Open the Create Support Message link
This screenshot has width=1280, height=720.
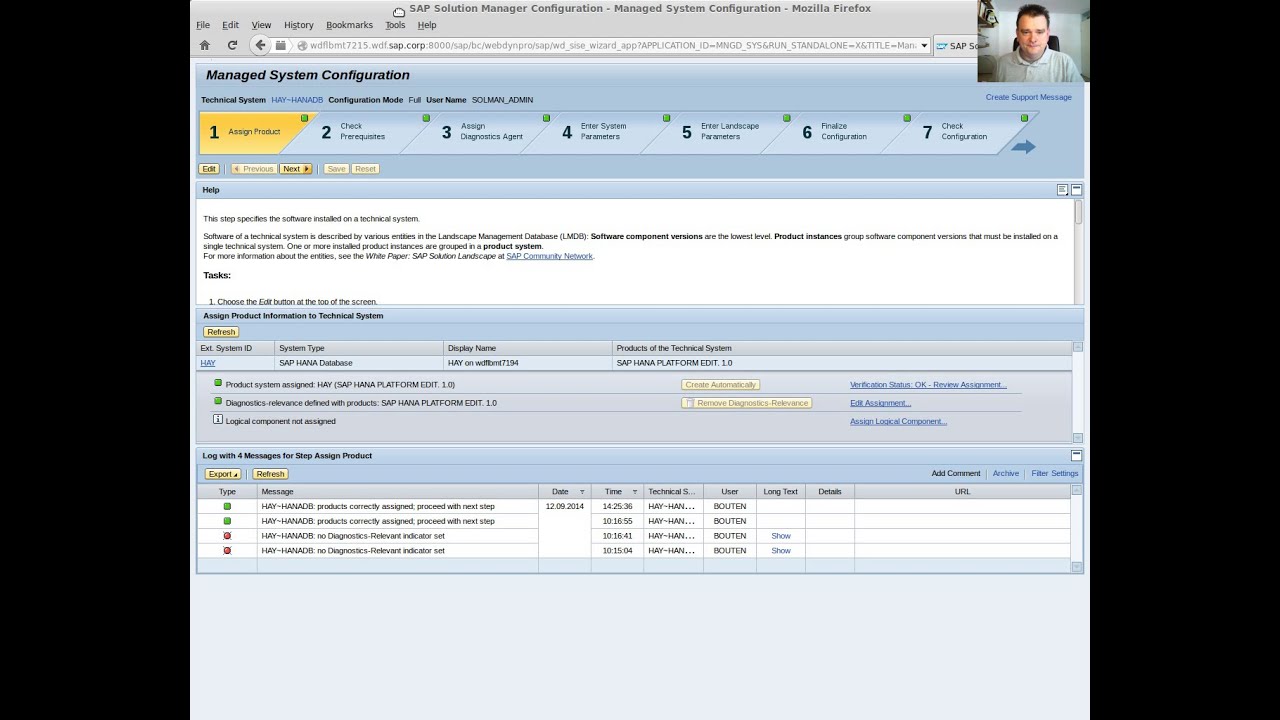click(x=1028, y=97)
